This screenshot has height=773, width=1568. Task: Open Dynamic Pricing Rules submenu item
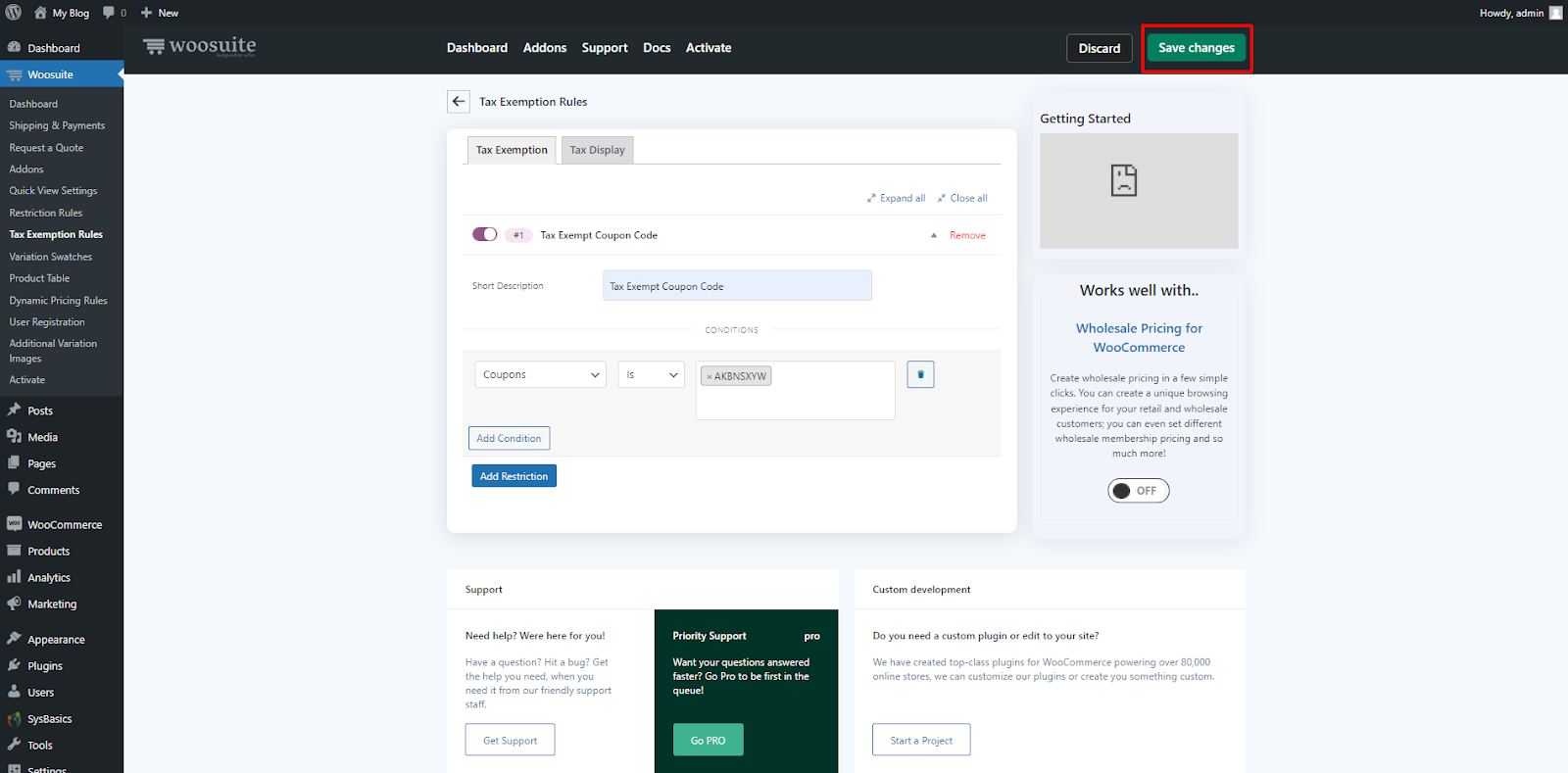coord(58,301)
